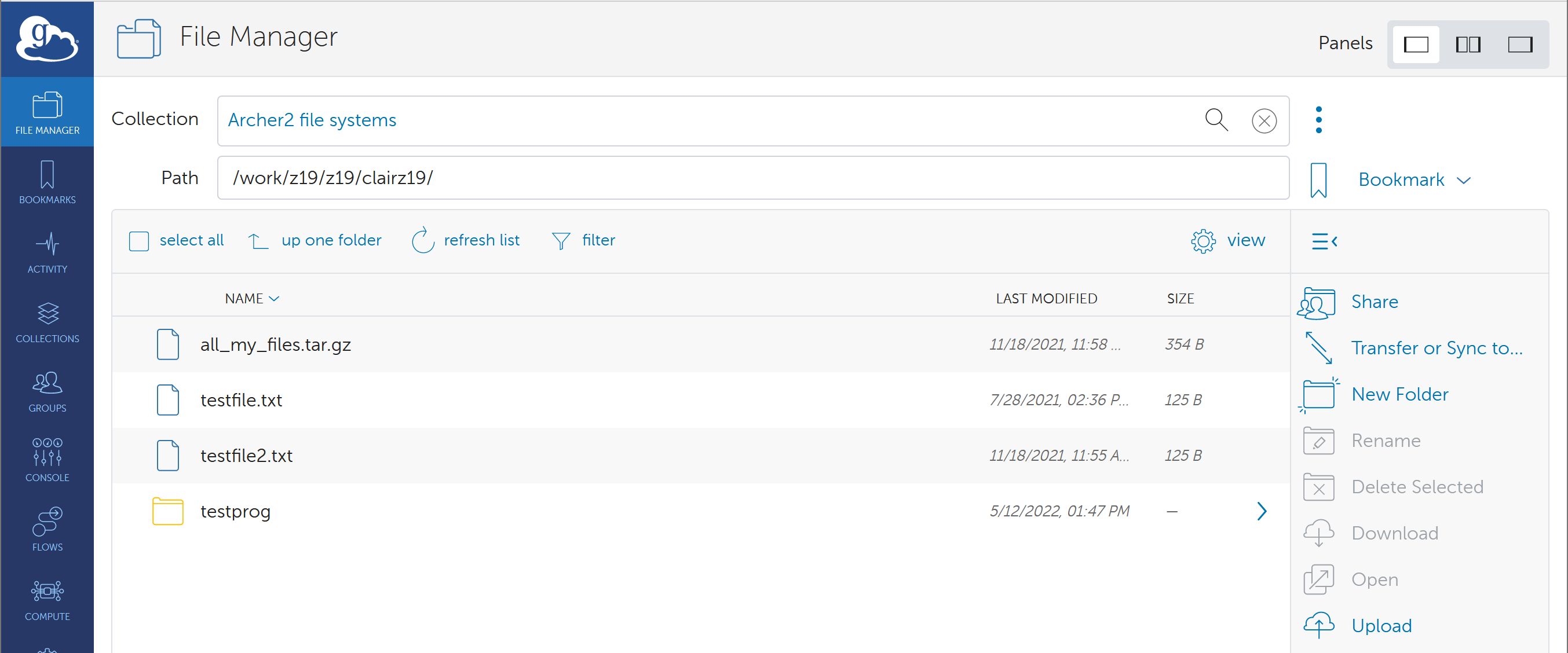Select single panel layout
The image size is (1568, 653).
tap(1416, 44)
